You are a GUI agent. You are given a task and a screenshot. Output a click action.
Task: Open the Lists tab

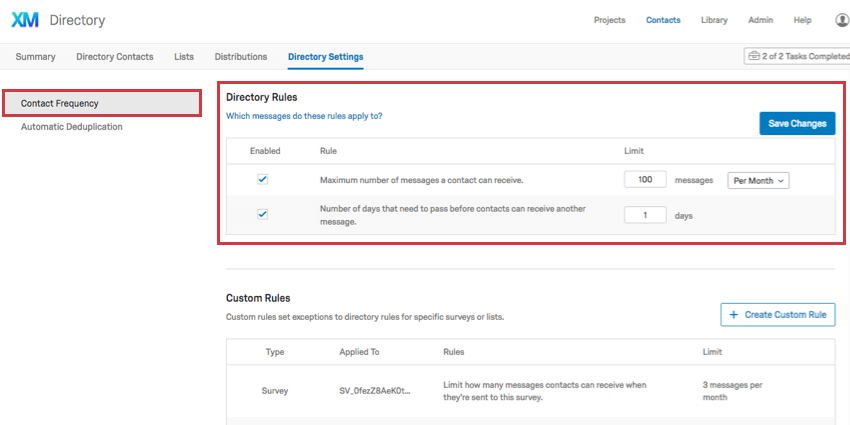click(x=184, y=56)
